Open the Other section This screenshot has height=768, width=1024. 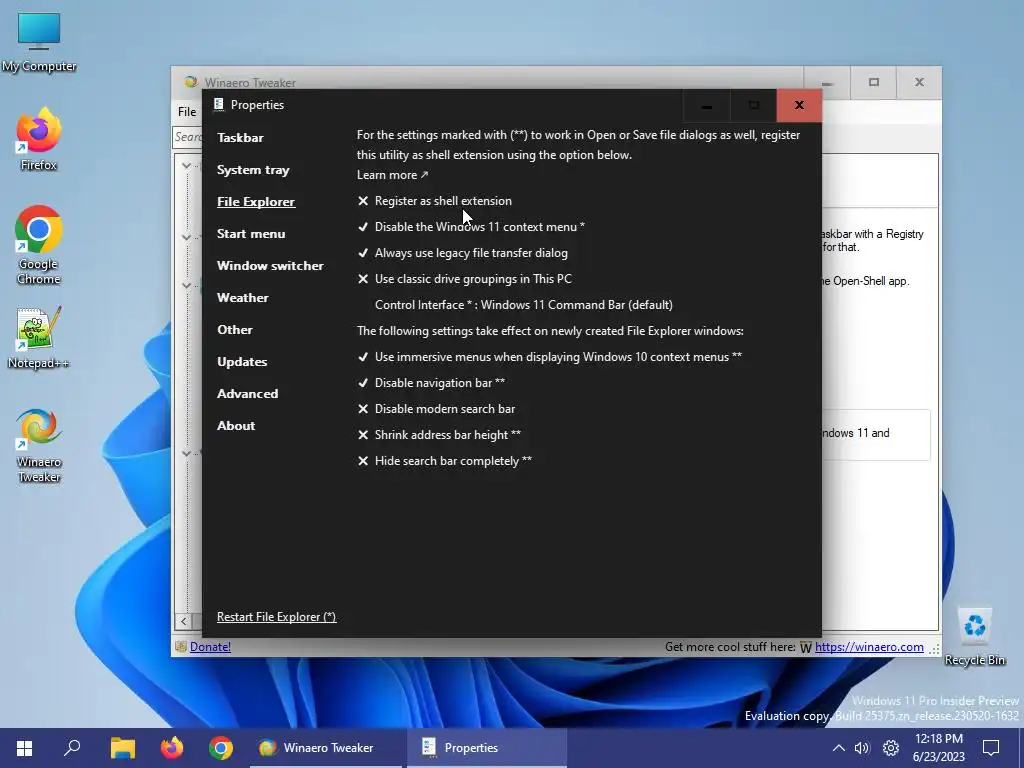point(234,330)
